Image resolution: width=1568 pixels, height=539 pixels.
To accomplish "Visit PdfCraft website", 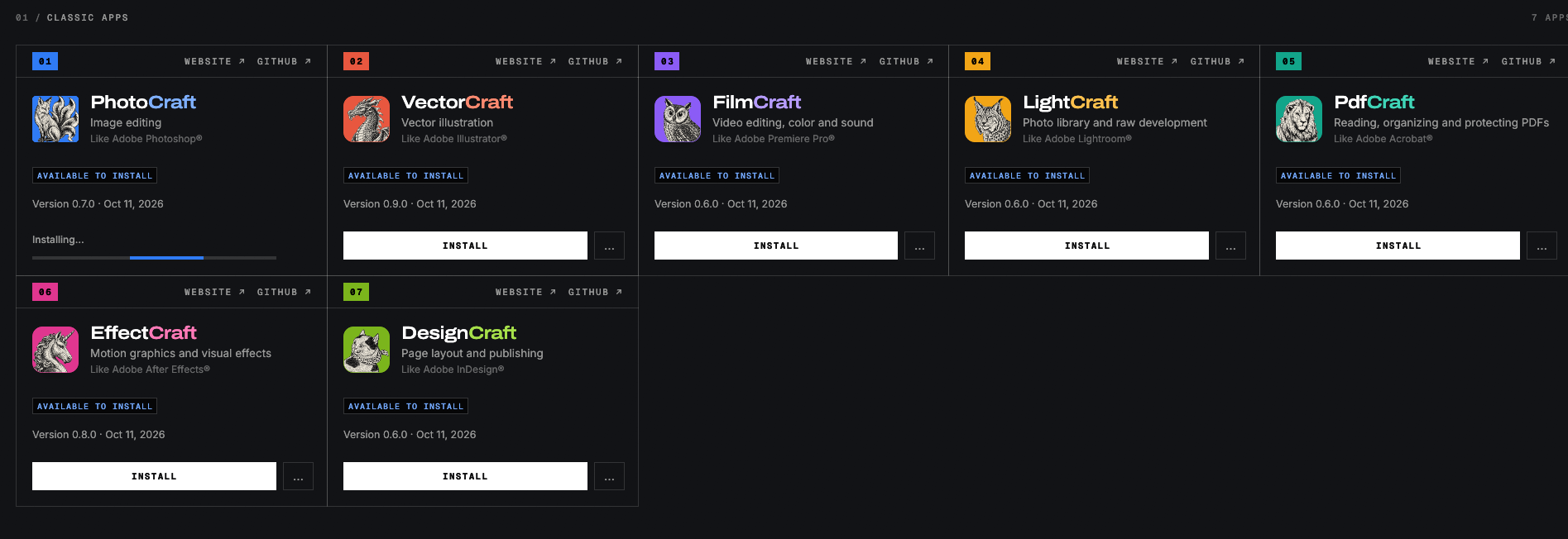I will coord(1458,61).
